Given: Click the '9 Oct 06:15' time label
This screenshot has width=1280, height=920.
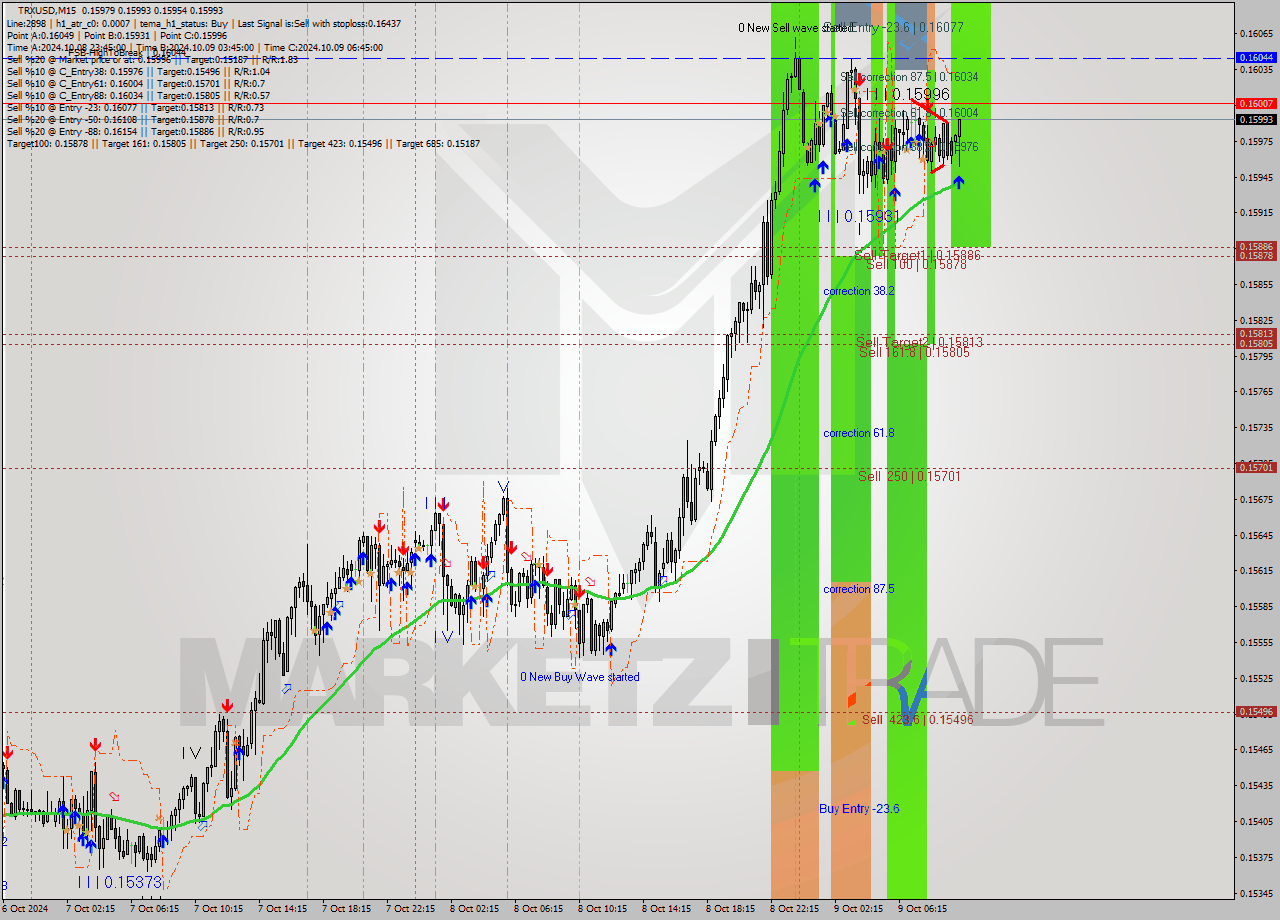Looking at the screenshot, I should [922, 909].
